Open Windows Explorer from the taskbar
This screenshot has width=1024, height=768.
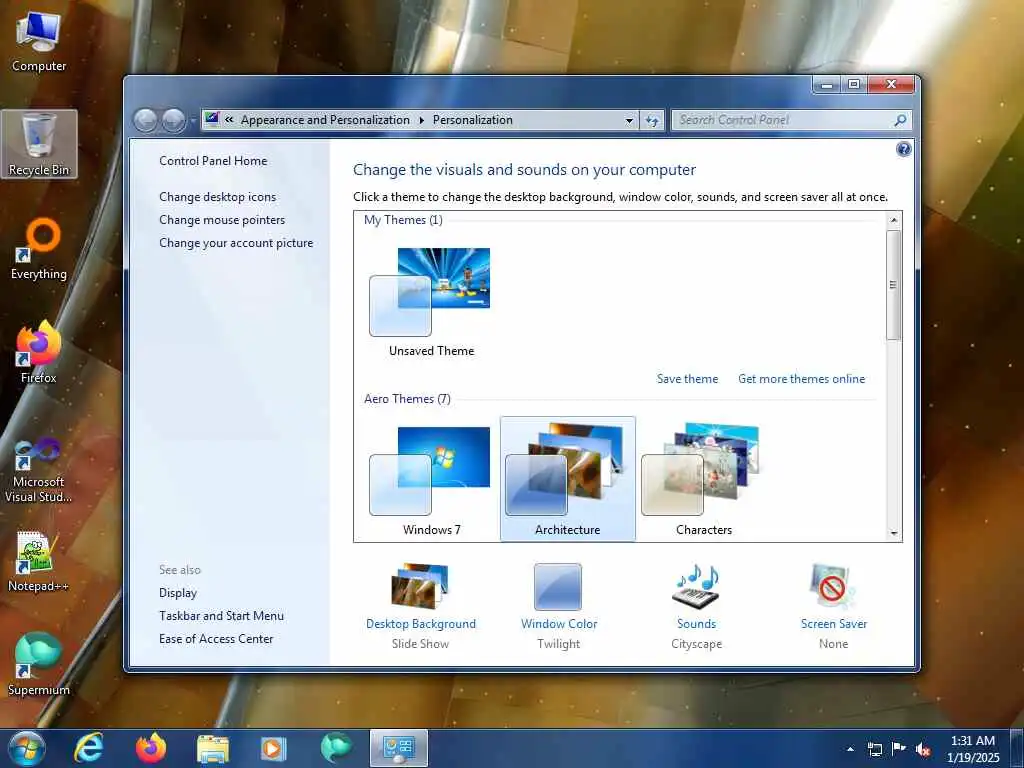[213, 748]
